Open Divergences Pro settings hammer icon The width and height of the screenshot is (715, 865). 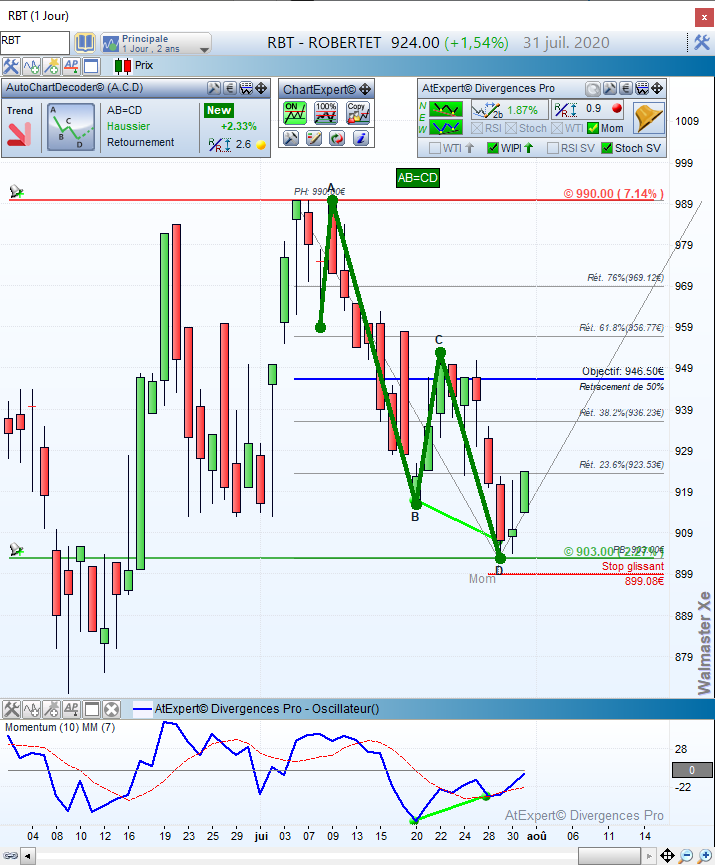click(x=610, y=89)
